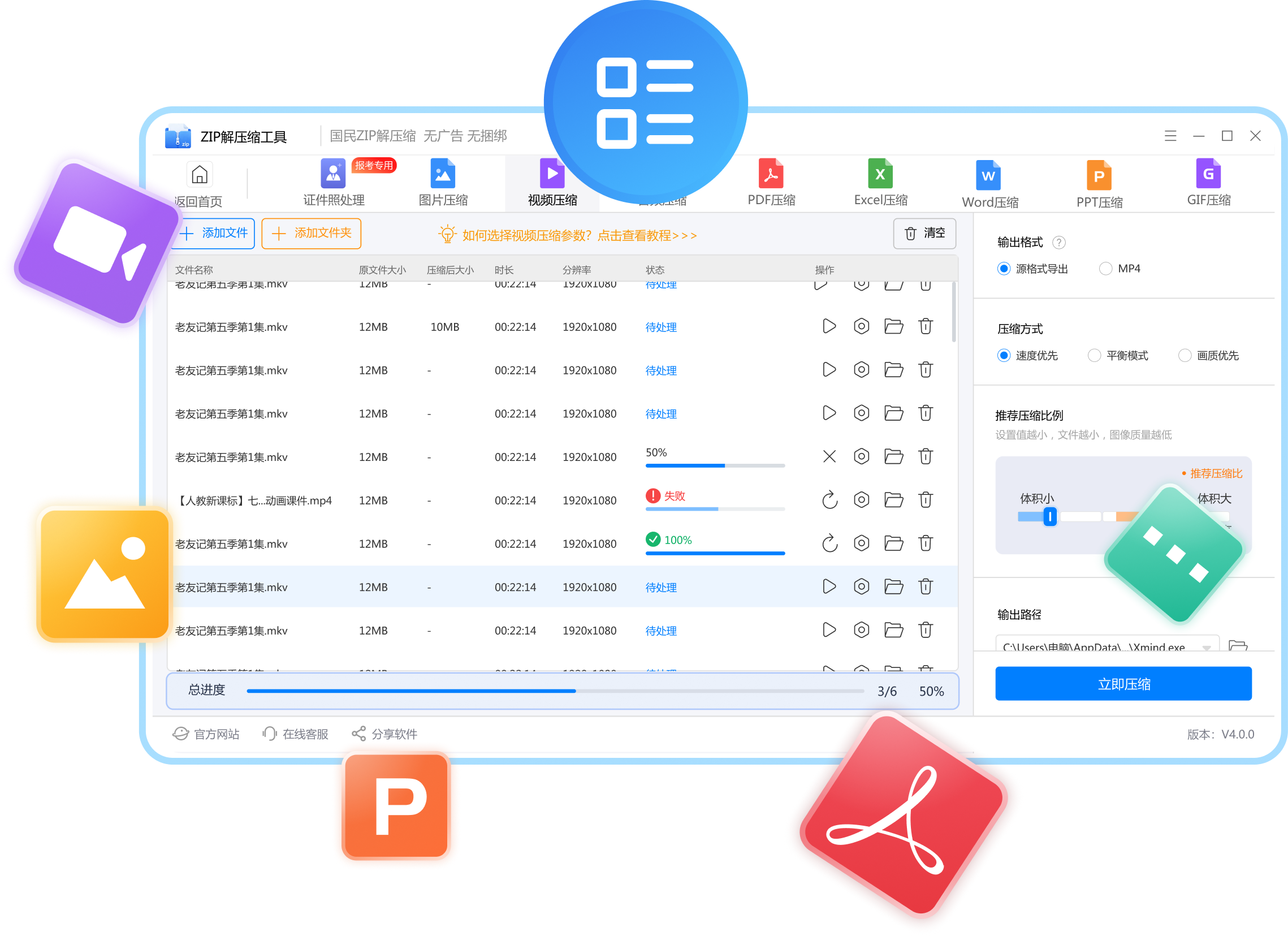Viewport: 1288px width, 936px height.
Task: Open GIF压缩 tab
Action: tap(1208, 183)
